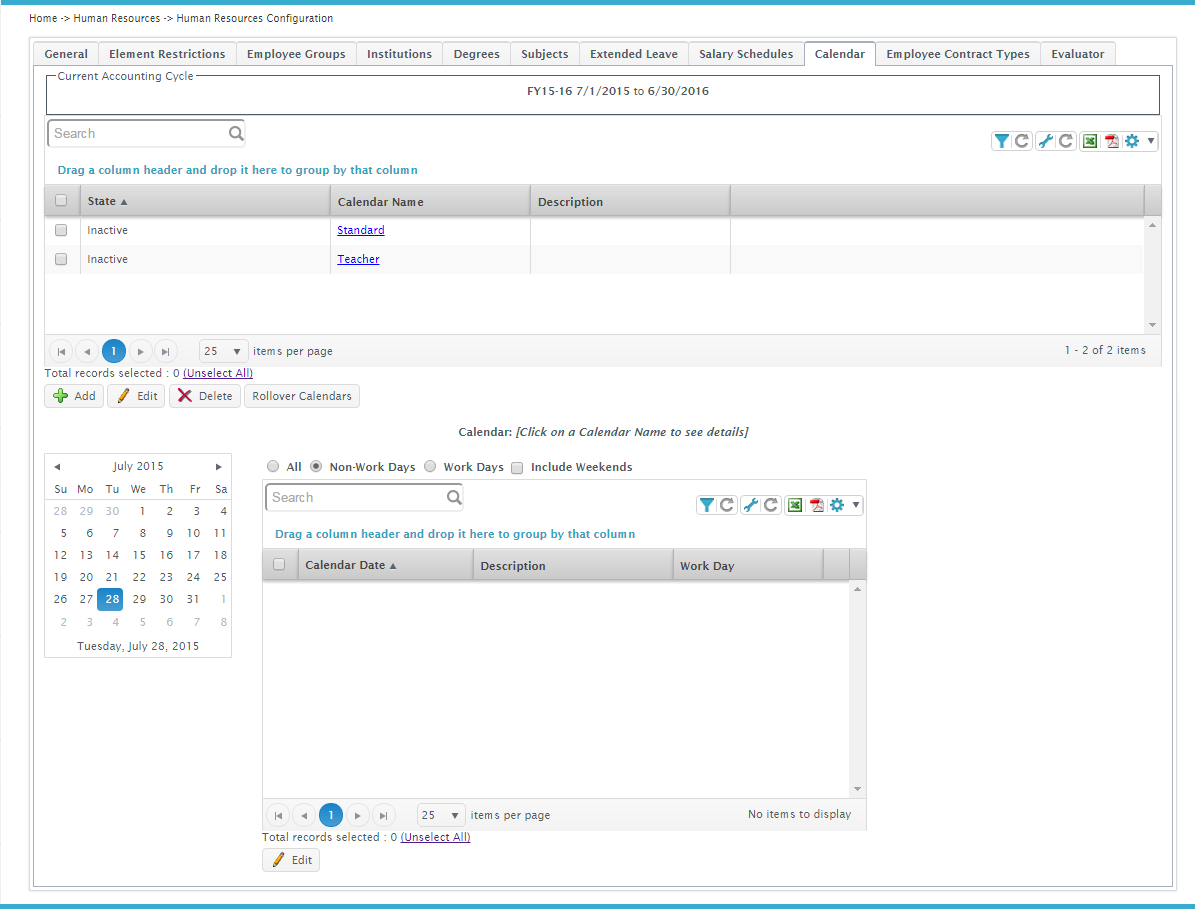1195x909 pixels.
Task: Switch to the Salary Schedules tab
Action: (x=746, y=54)
